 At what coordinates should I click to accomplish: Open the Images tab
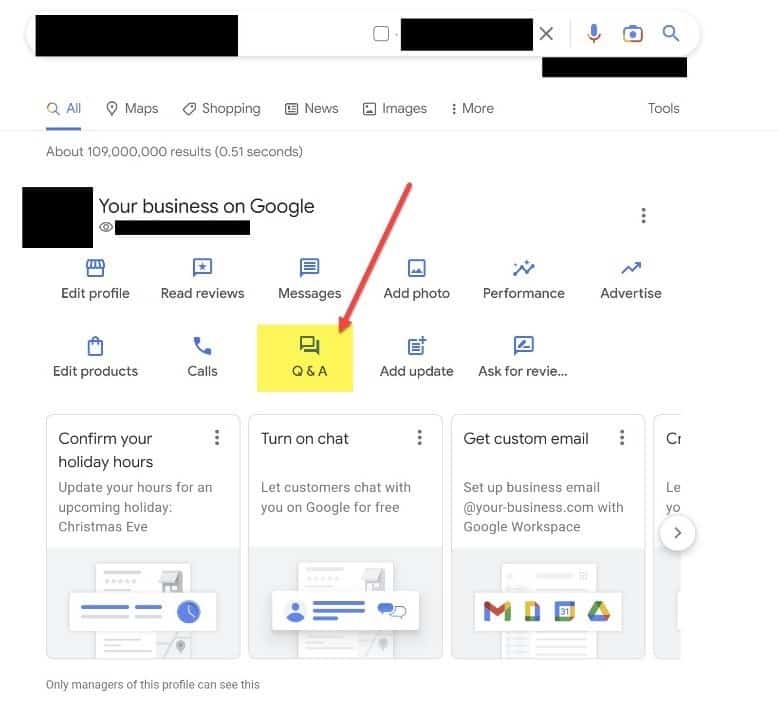pos(395,108)
